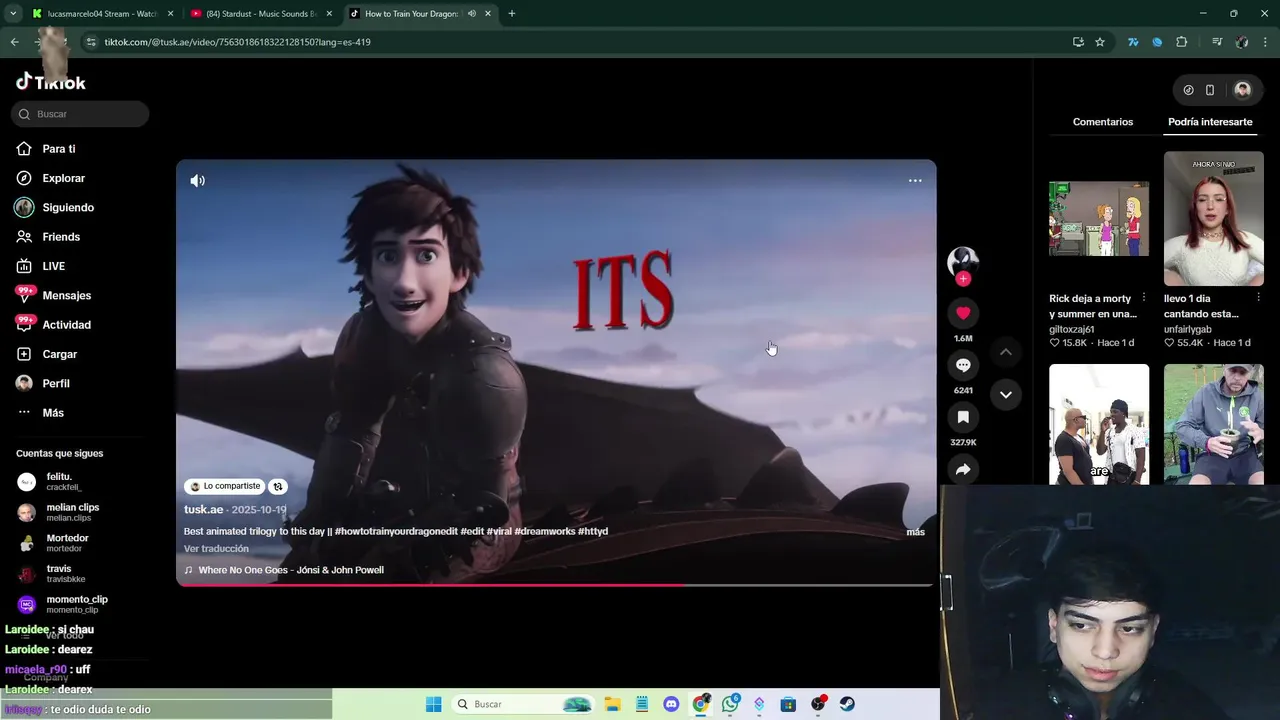The height and width of the screenshot is (720, 1280).
Task: Open the creator avatar beside the video
Action: 963,260
